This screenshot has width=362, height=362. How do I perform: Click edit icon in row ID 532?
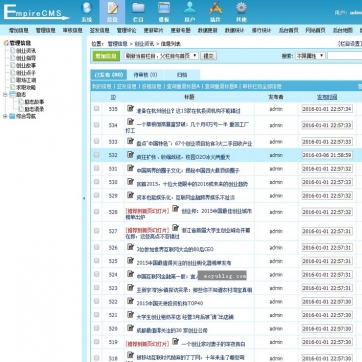[130, 155]
